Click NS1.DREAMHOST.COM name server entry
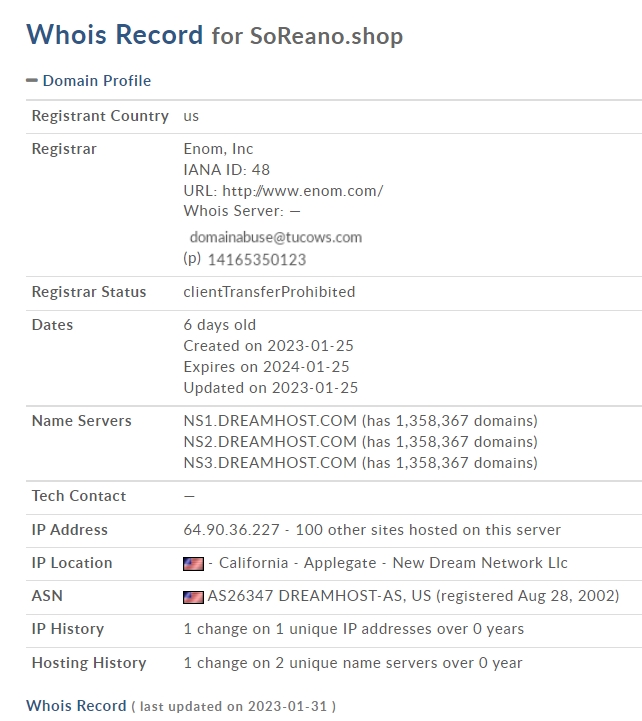 tap(270, 421)
